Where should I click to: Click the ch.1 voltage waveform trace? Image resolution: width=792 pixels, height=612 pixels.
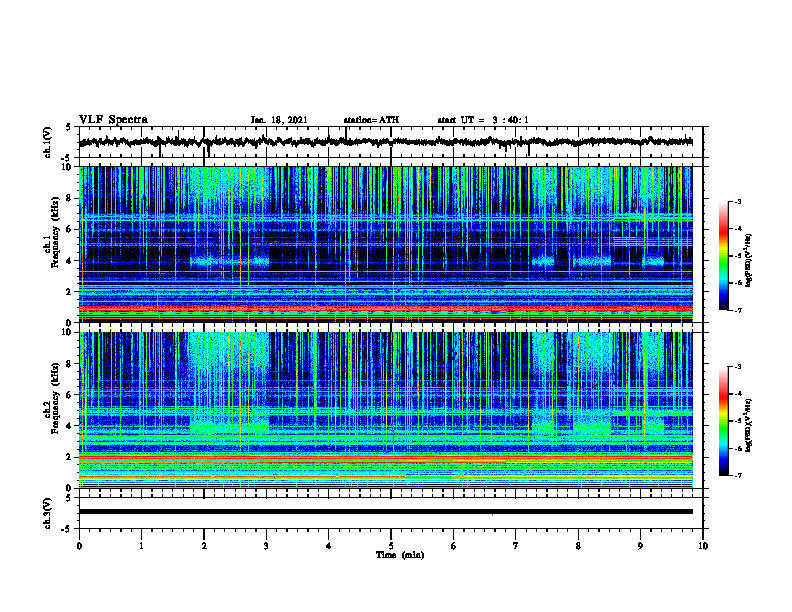[385, 142]
